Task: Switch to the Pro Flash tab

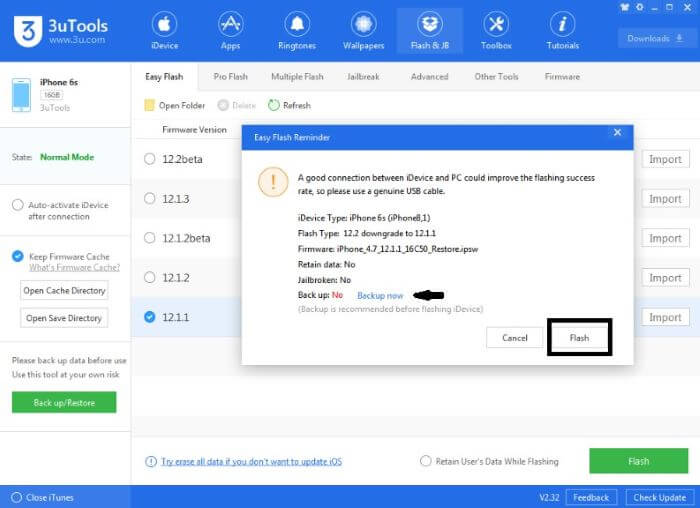Action: point(232,77)
